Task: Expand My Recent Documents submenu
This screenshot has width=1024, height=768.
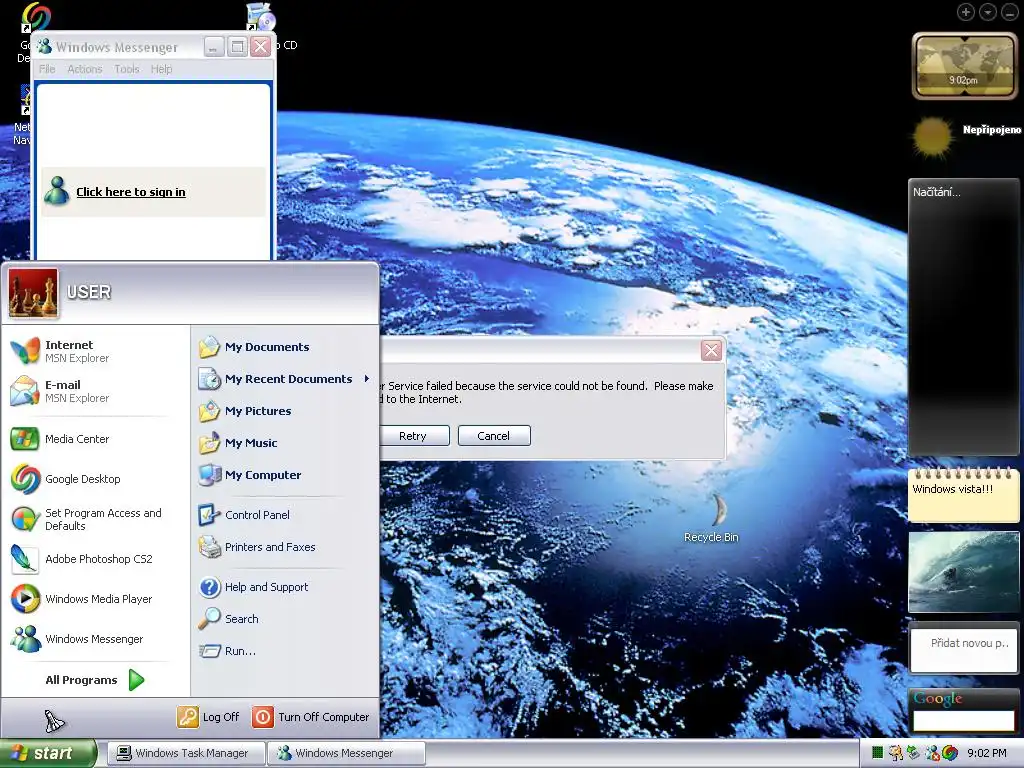Action: point(285,379)
